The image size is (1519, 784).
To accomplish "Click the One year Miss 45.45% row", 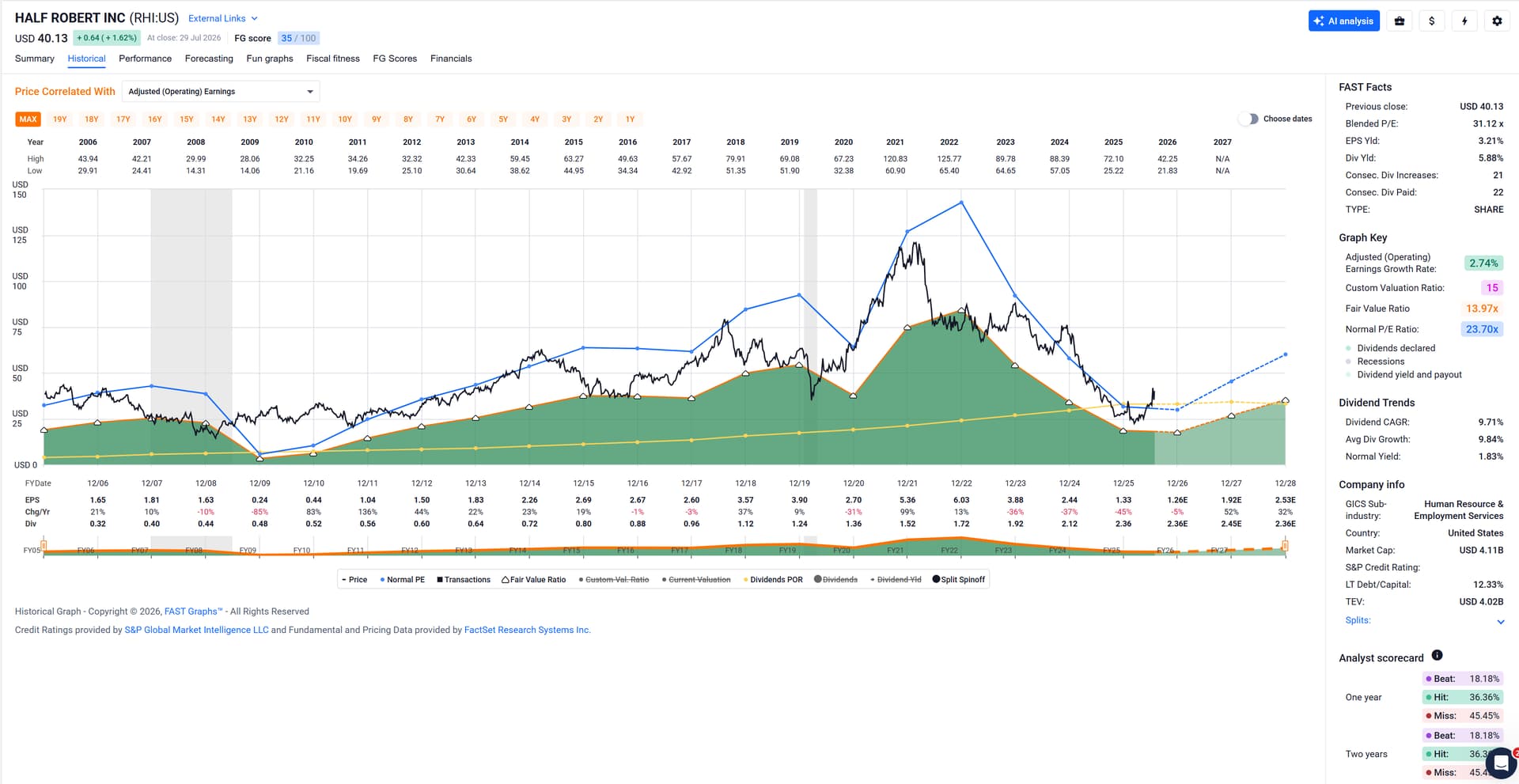I will (x=1462, y=716).
